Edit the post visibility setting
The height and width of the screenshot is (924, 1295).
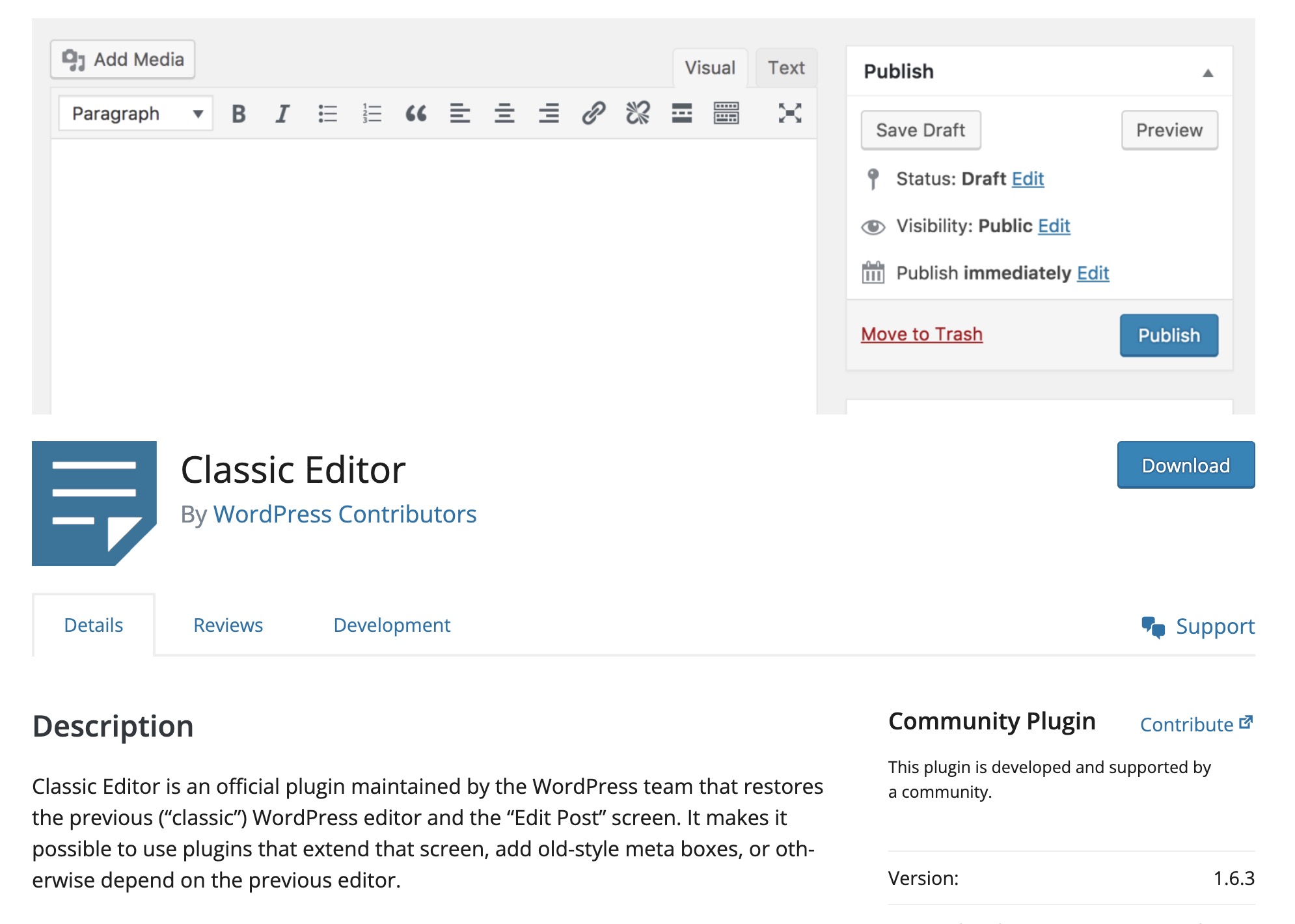coord(1054,226)
